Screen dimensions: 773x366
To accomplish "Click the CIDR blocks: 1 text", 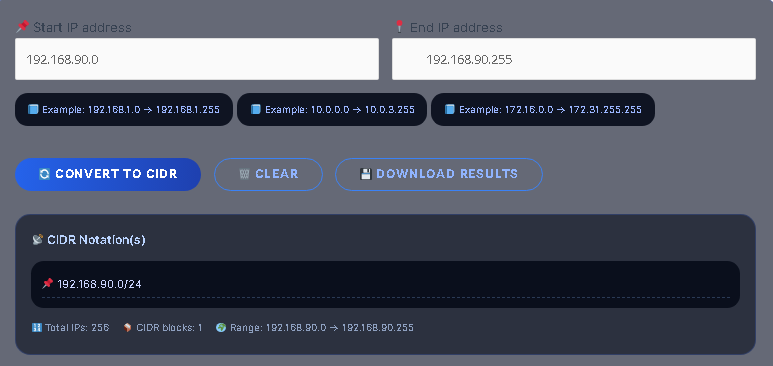I will pyautogui.click(x=169, y=328).
